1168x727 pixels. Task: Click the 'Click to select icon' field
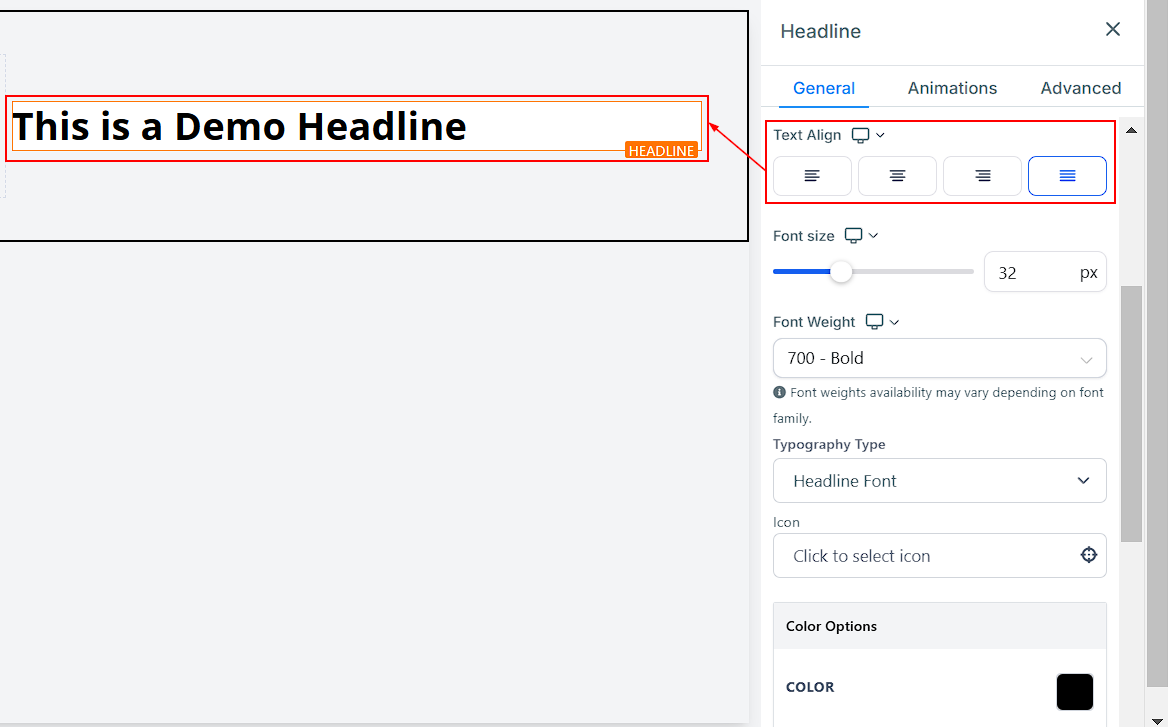(x=939, y=555)
